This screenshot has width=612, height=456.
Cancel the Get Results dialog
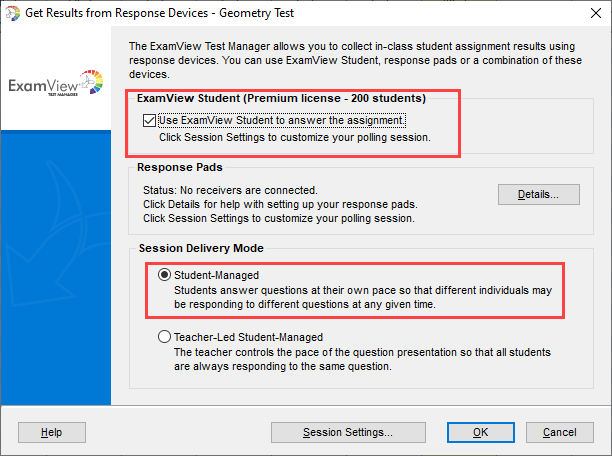pyautogui.click(x=560, y=432)
